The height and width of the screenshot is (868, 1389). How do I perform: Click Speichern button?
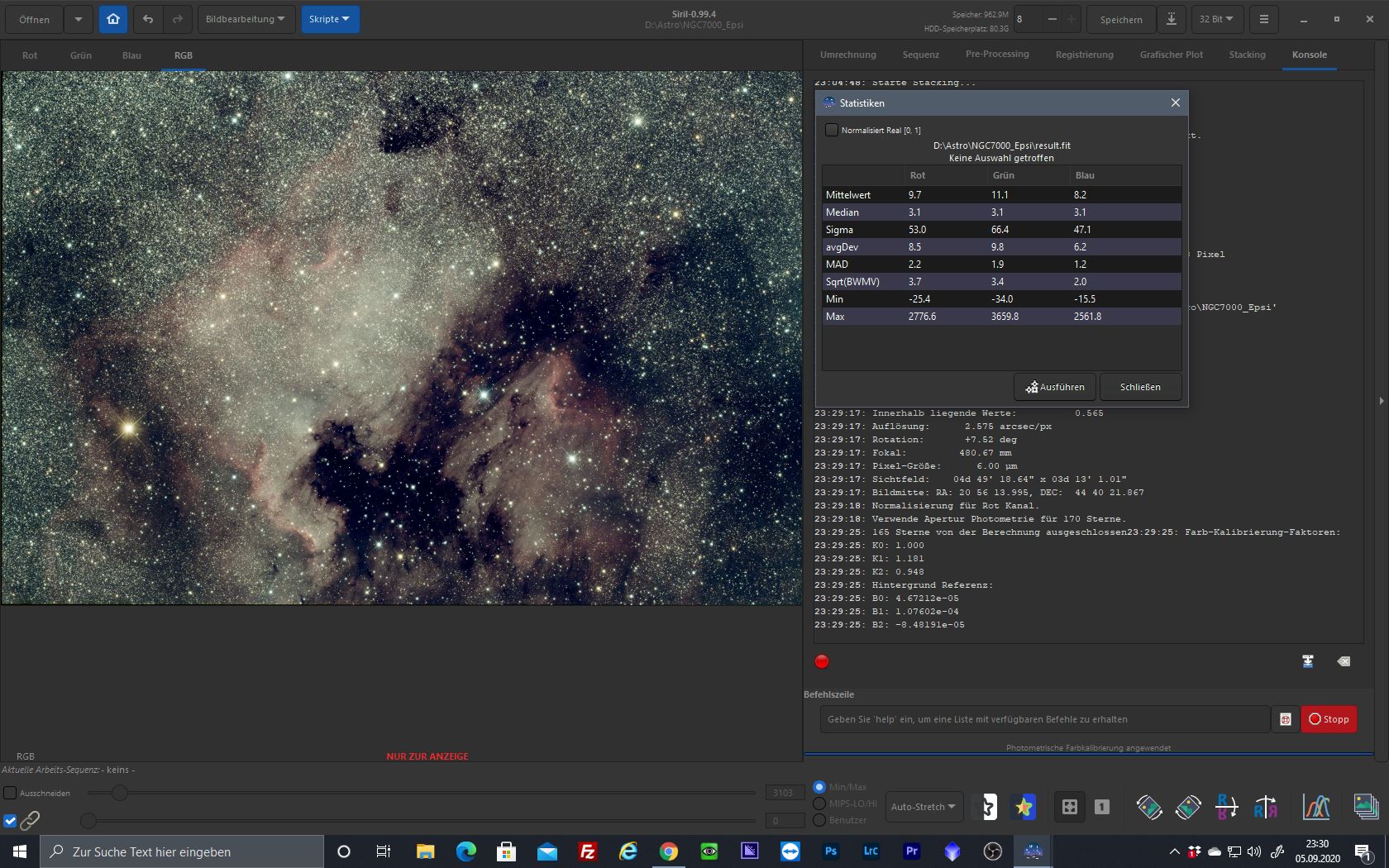pos(1121,19)
